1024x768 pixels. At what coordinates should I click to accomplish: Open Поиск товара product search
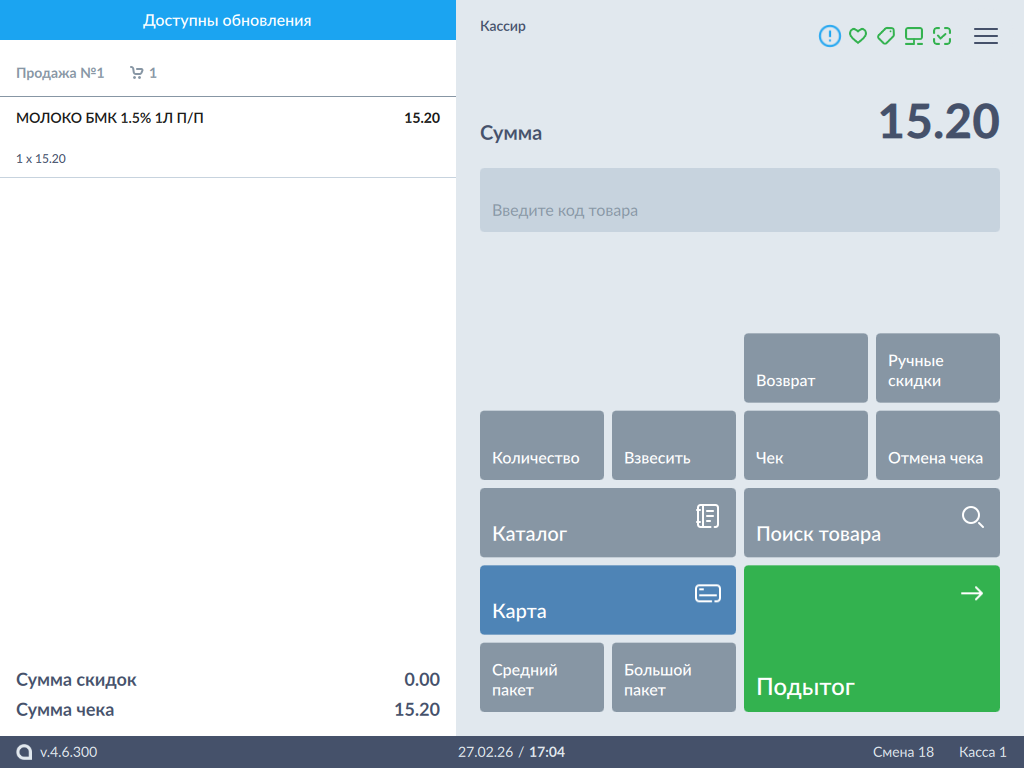[871, 522]
